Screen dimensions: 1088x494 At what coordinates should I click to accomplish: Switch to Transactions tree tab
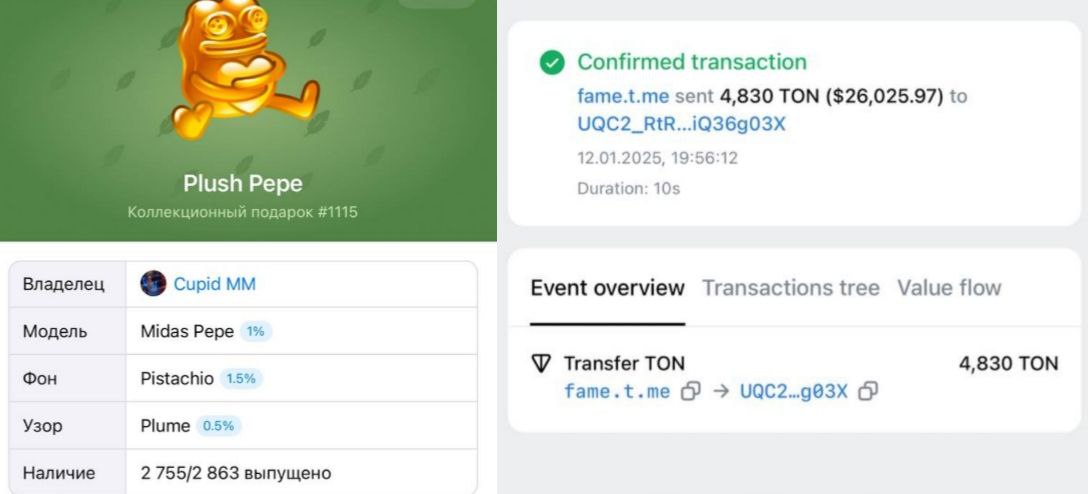point(790,287)
